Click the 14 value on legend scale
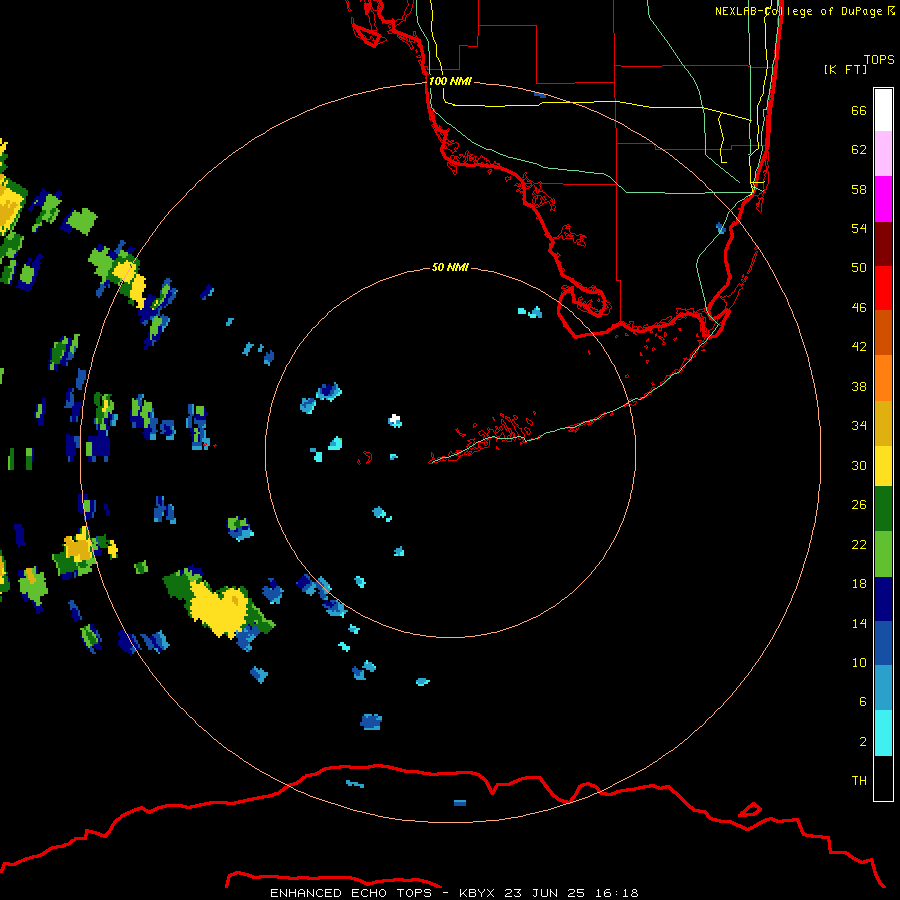This screenshot has height=900, width=900. tap(859, 623)
